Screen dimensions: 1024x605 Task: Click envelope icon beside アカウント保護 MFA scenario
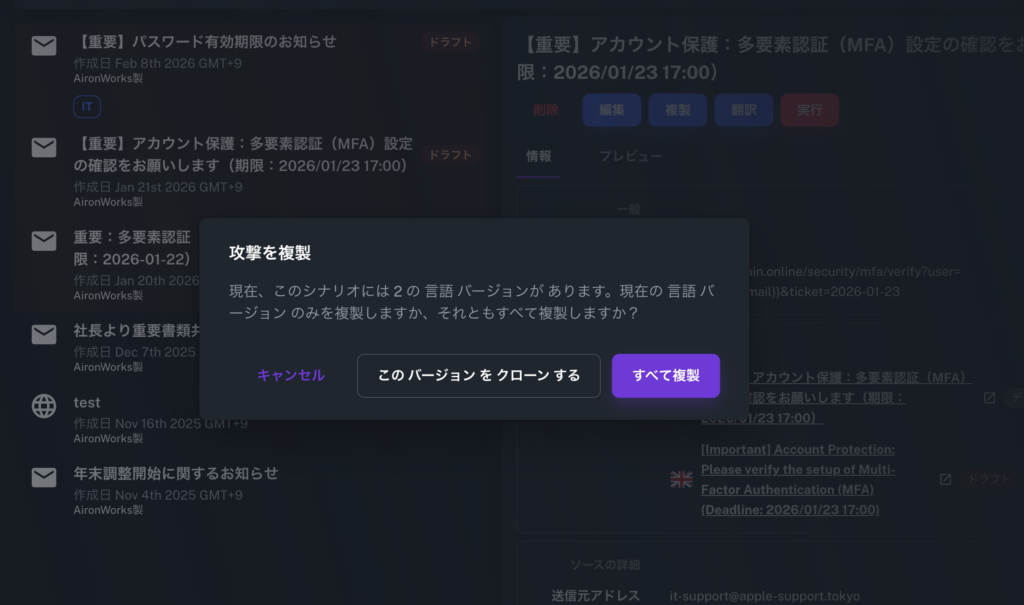click(44, 148)
